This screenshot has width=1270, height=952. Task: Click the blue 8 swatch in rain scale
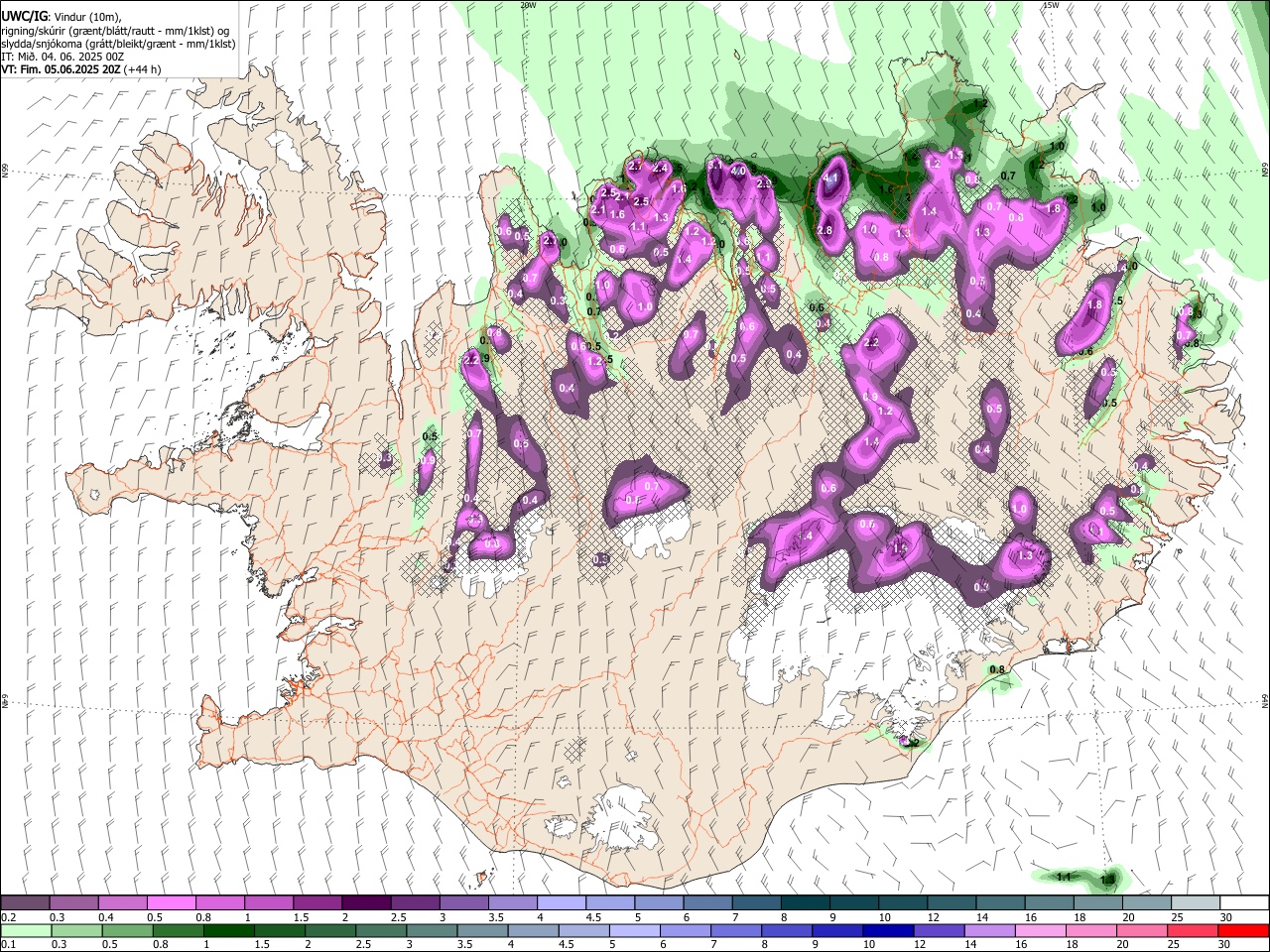click(786, 930)
